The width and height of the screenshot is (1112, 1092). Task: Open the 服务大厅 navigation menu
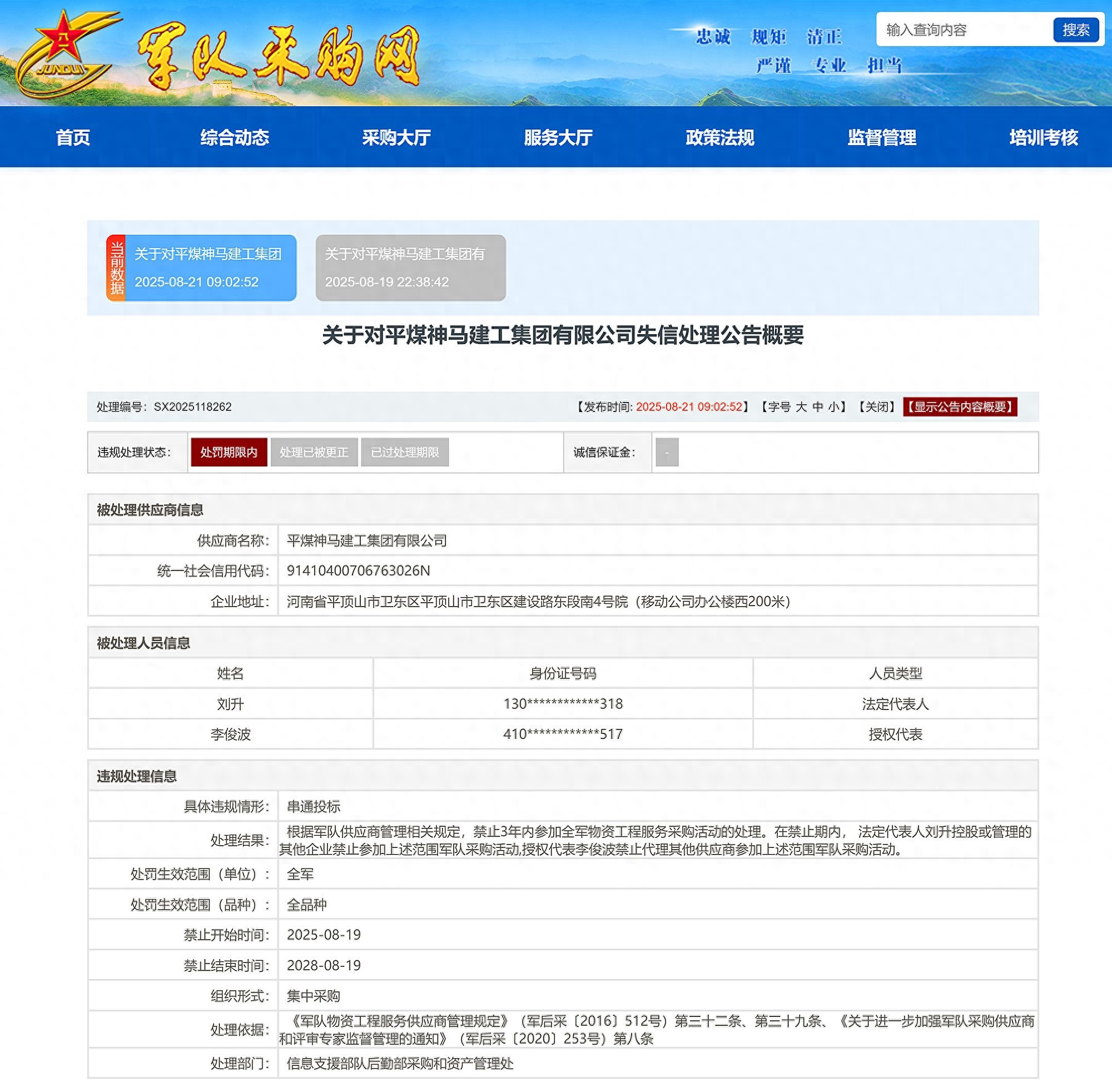pyautogui.click(x=558, y=137)
